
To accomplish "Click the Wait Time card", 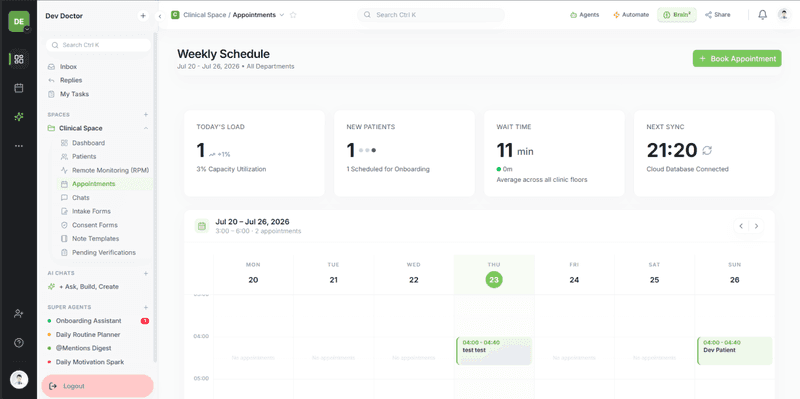I will pyautogui.click(x=554, y=153).
